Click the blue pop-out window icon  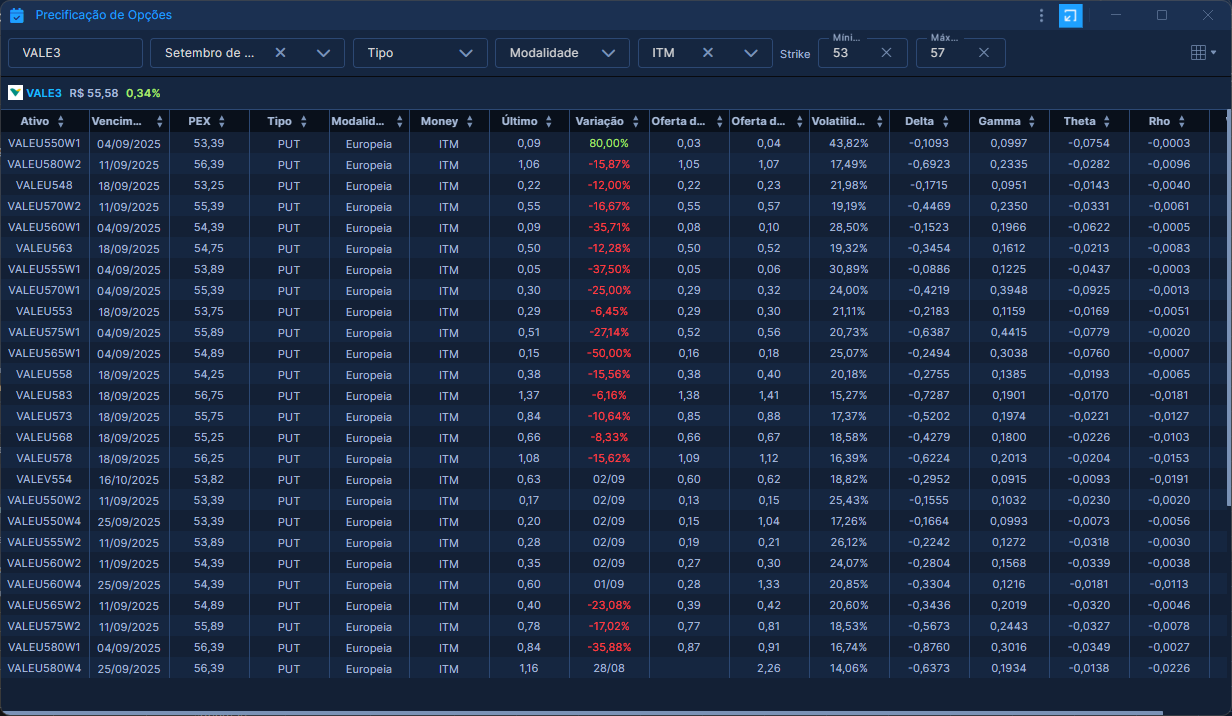(x=1070, y=15)
